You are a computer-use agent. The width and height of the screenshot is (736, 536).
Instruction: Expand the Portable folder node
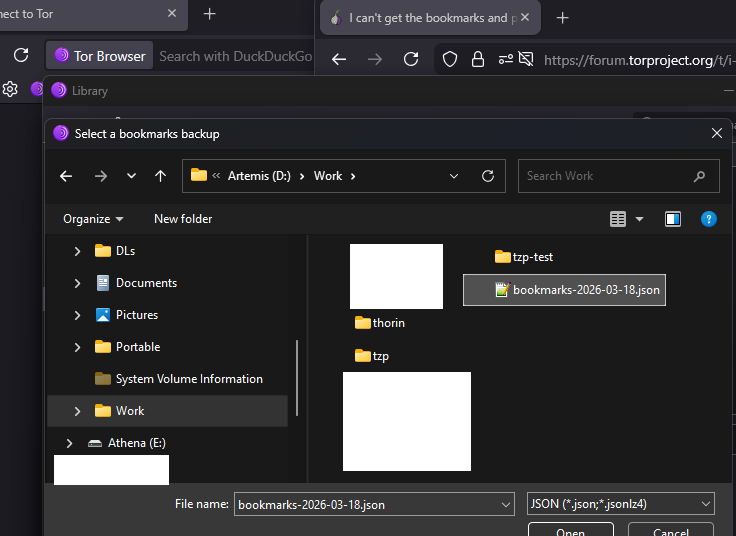77,347
